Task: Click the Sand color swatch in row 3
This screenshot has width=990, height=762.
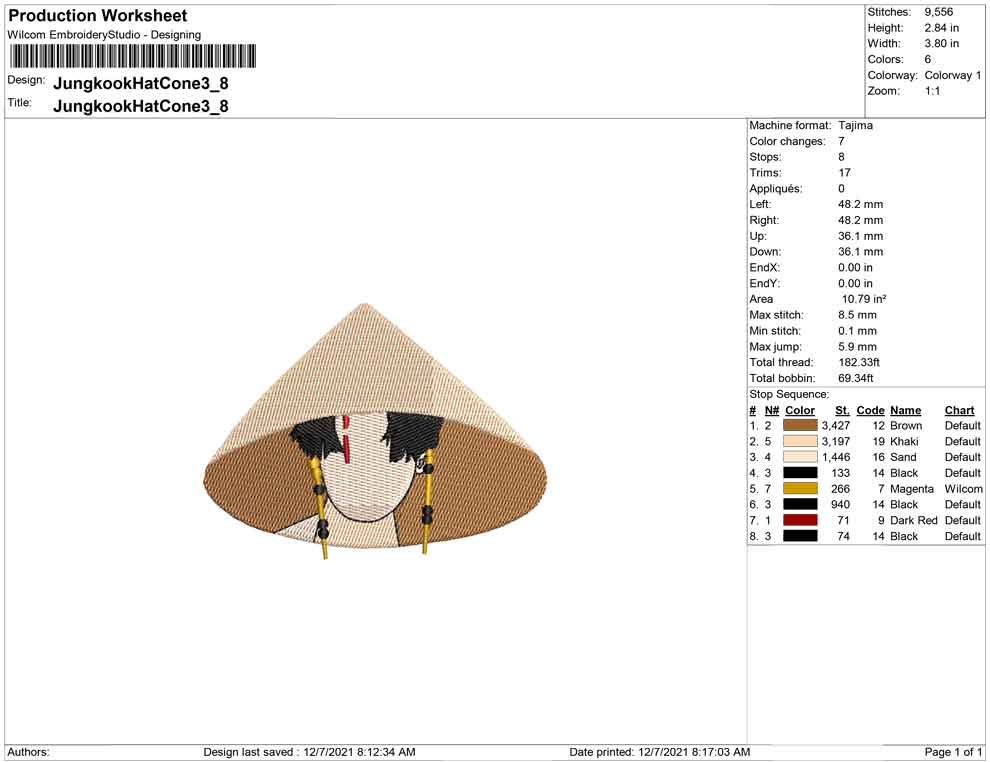Action: tap(800, 457)
